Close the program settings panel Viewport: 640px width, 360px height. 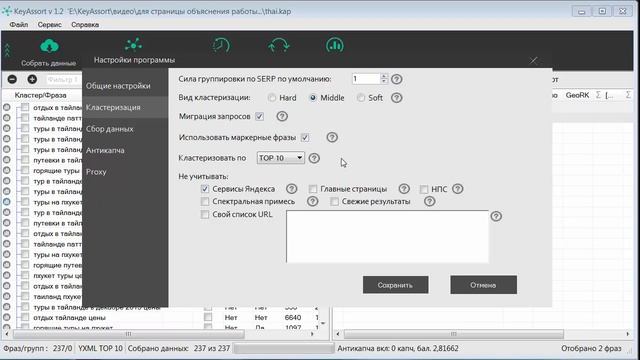(533, 61)
